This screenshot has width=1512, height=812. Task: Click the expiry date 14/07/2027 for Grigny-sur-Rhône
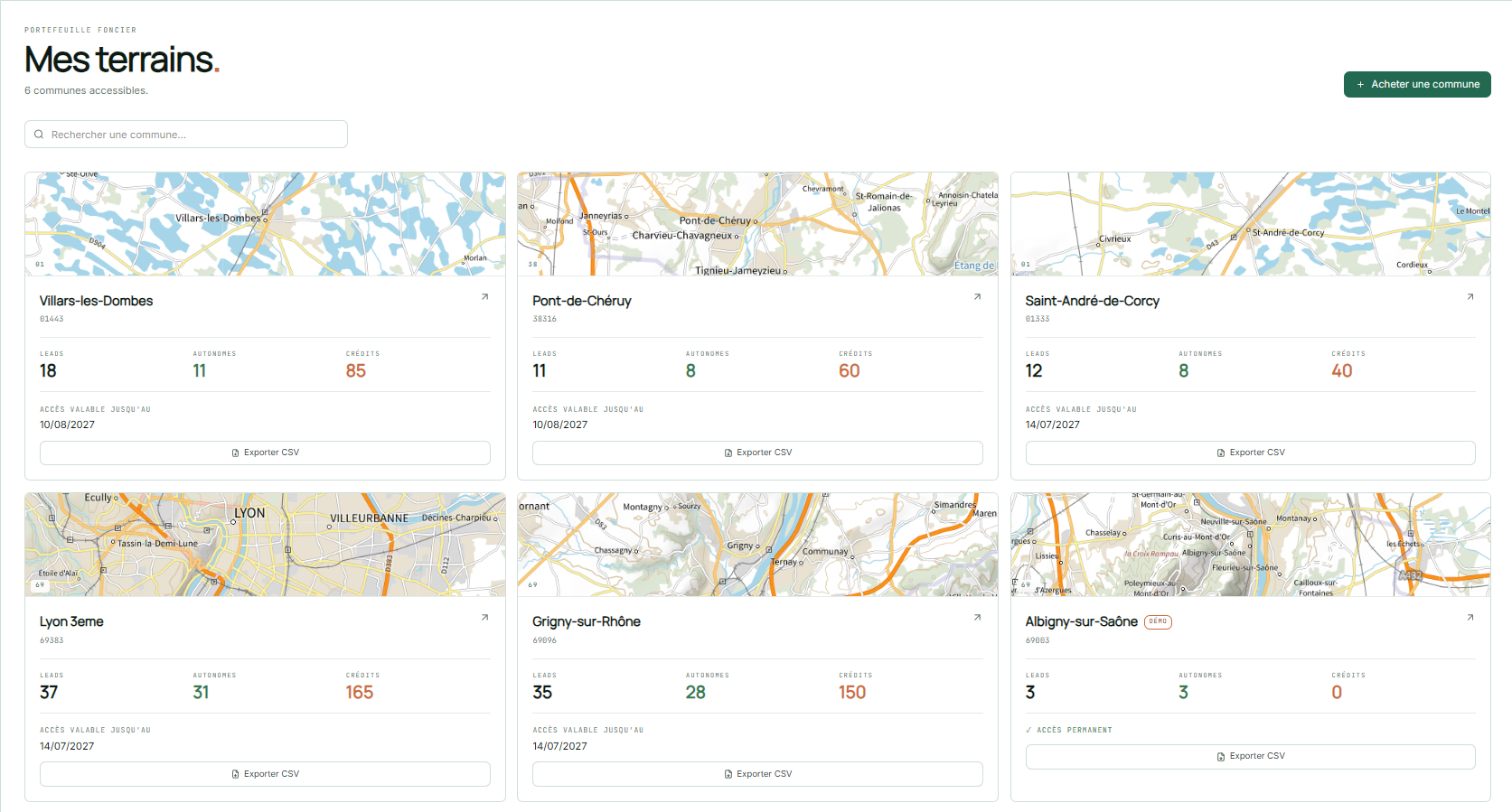click(560, 746)
